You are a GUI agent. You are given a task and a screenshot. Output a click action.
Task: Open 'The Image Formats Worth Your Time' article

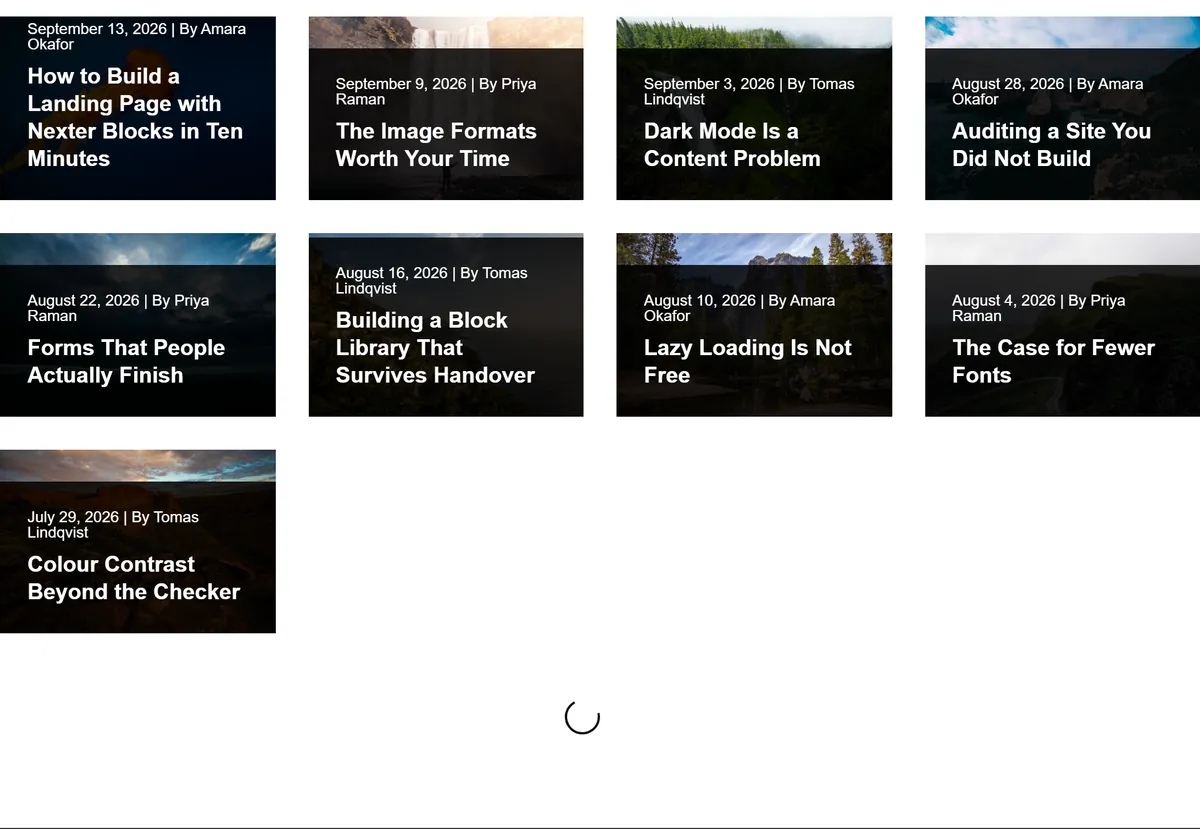tap(436, 145)
